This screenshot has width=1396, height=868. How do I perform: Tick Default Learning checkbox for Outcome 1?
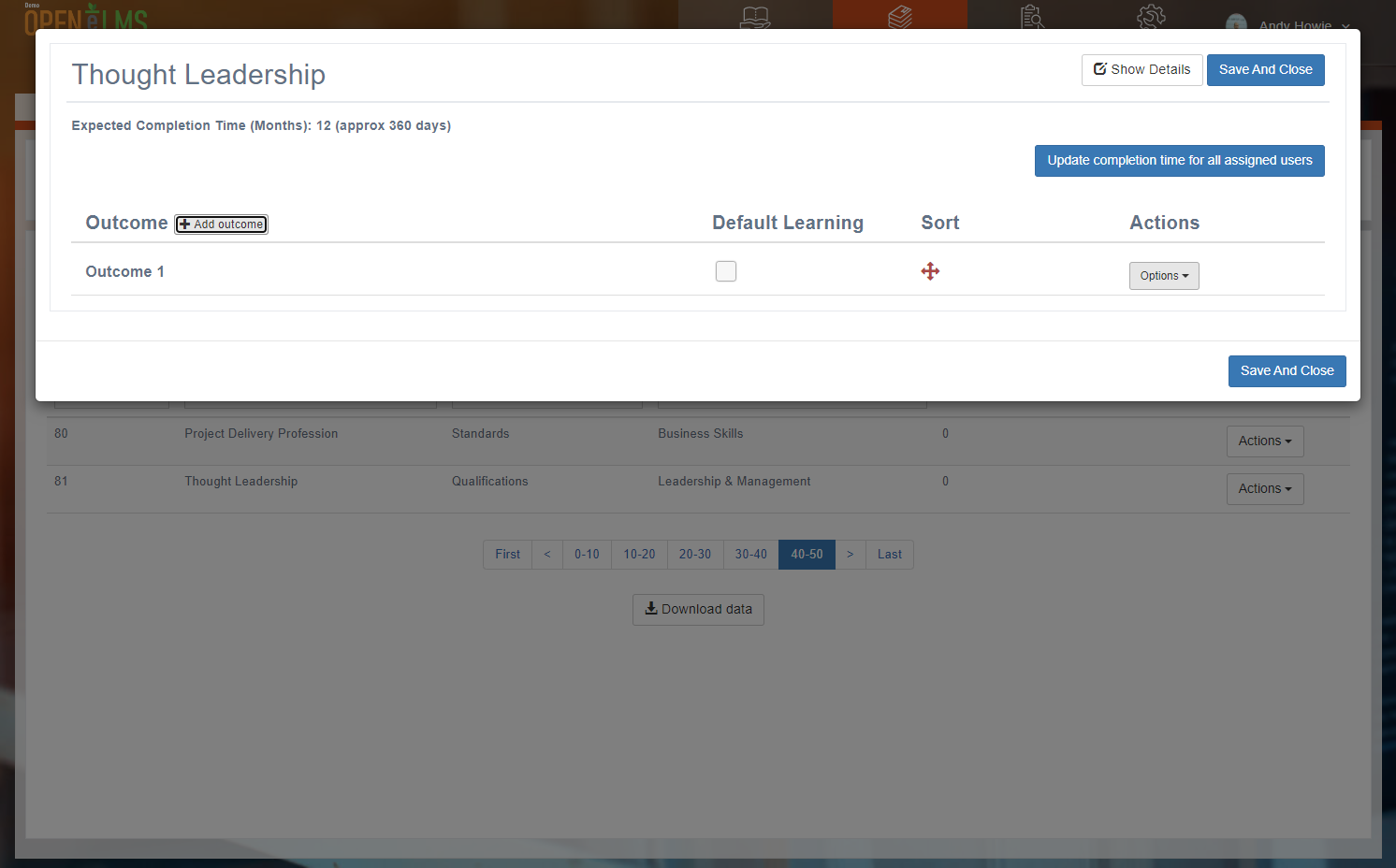click(x=726, y=271)
